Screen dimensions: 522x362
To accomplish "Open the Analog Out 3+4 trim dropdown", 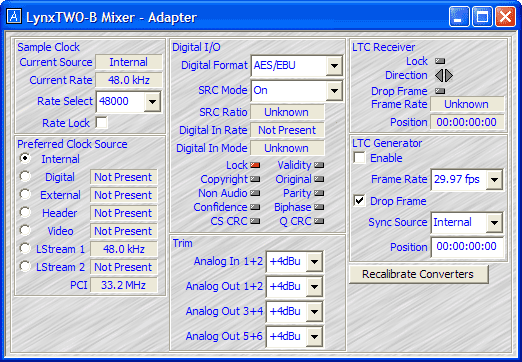I will (314, 312).
